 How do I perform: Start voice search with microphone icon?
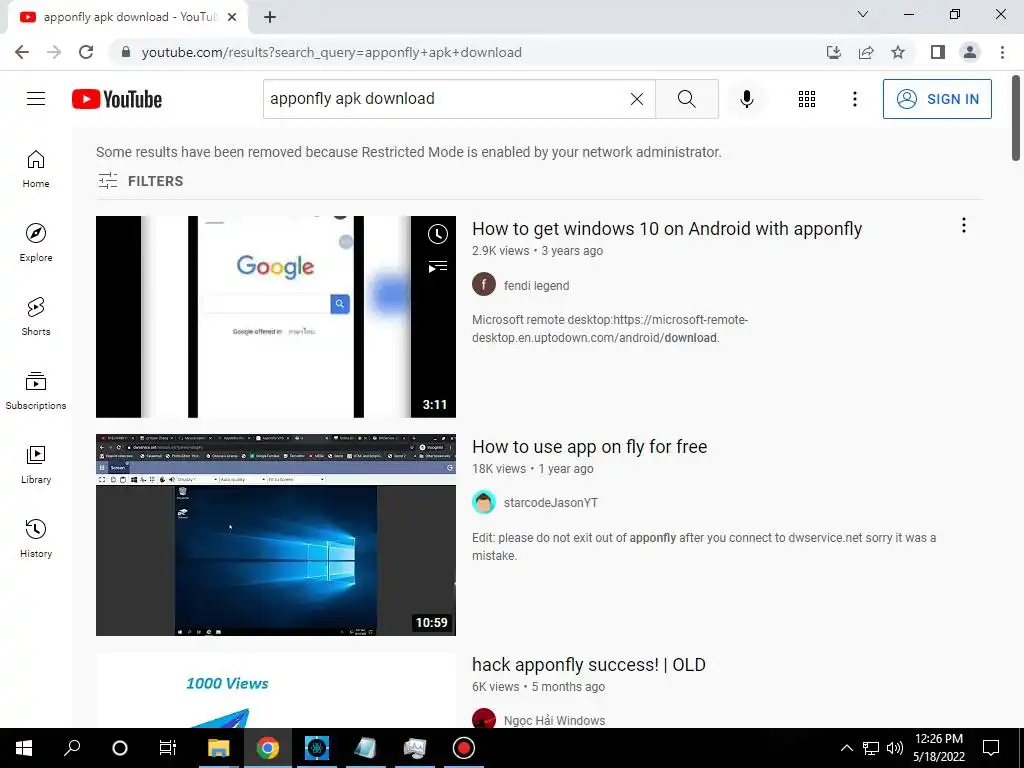pos(747,99)
